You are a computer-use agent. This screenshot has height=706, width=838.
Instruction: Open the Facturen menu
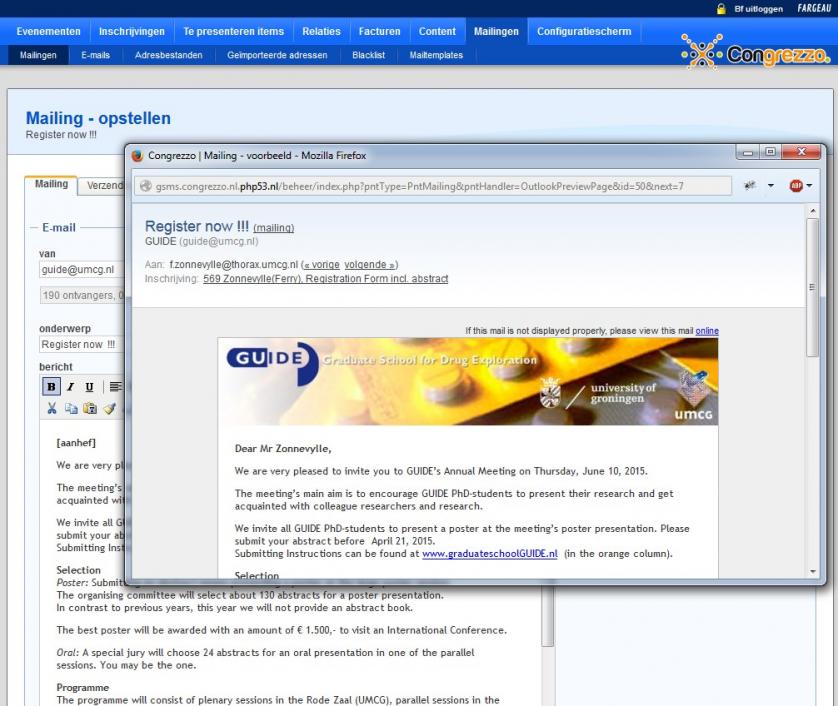[x=379, y=32]
